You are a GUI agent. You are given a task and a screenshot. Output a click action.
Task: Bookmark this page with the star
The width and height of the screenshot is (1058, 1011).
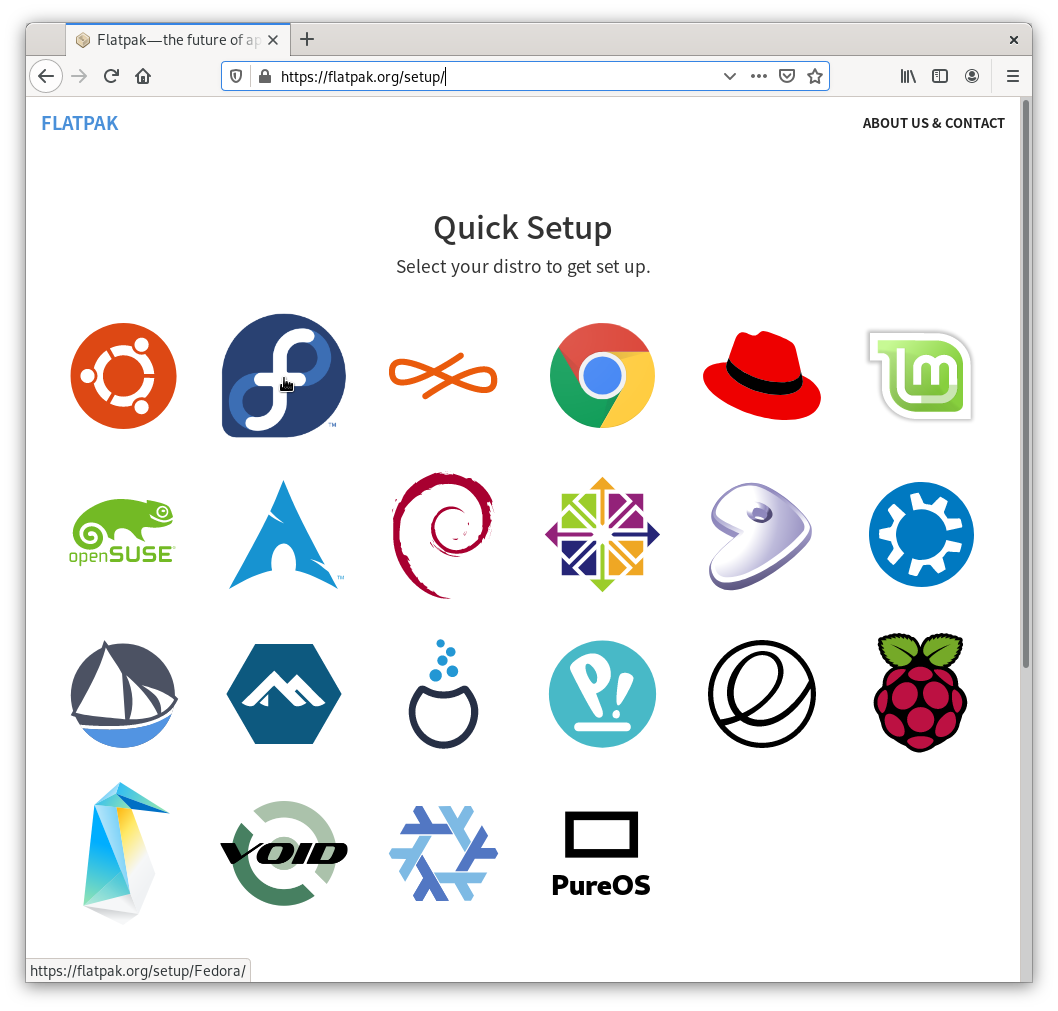(814, 76)
